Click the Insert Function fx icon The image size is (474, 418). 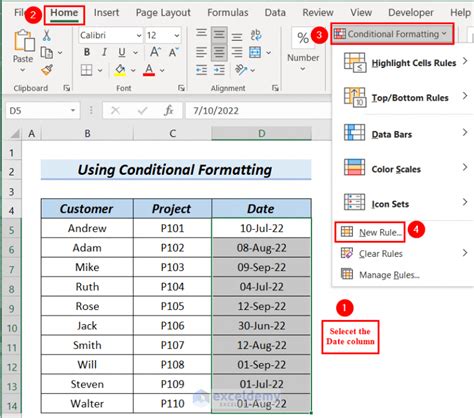point(169,110)
